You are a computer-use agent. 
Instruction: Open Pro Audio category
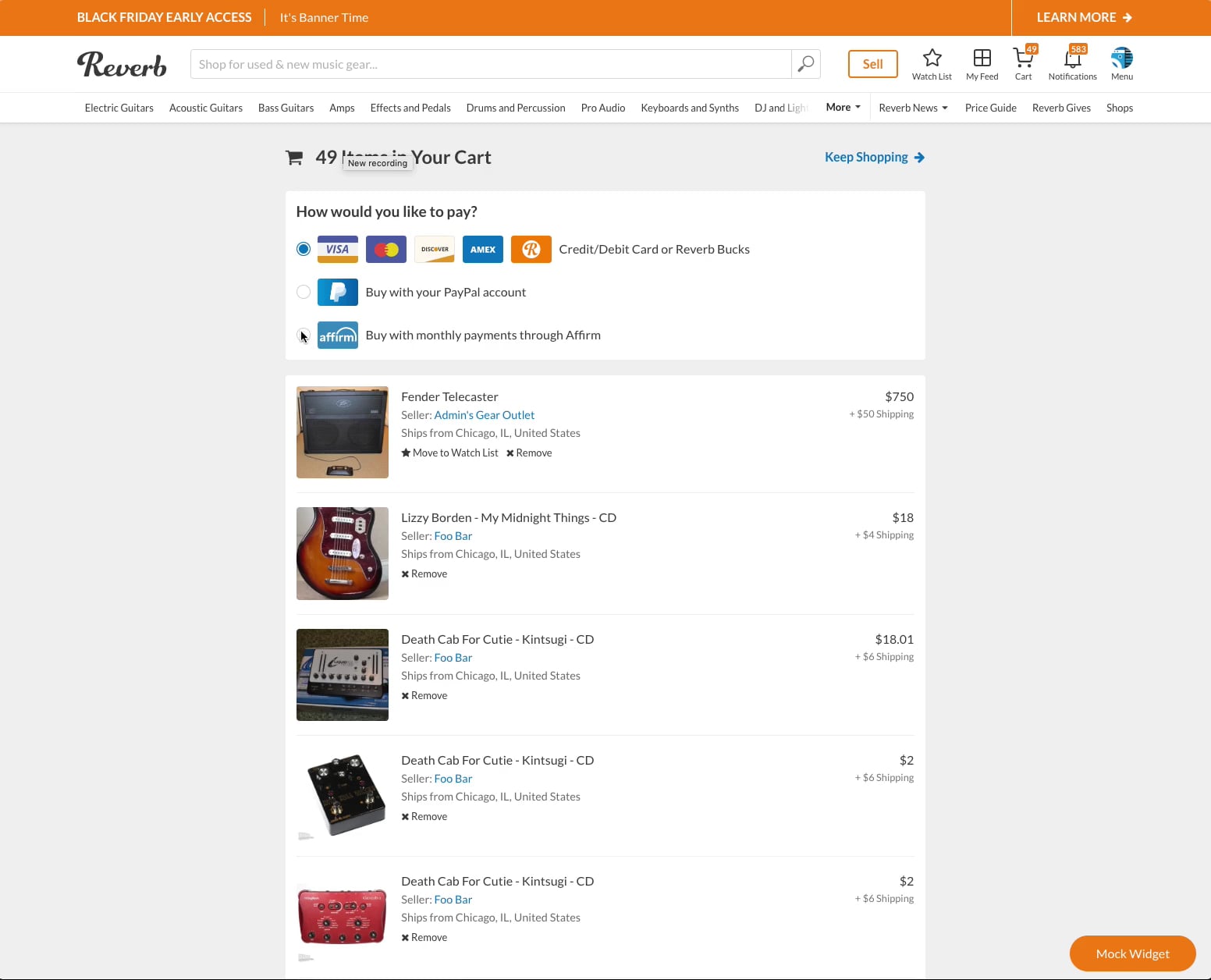(603, 108)
